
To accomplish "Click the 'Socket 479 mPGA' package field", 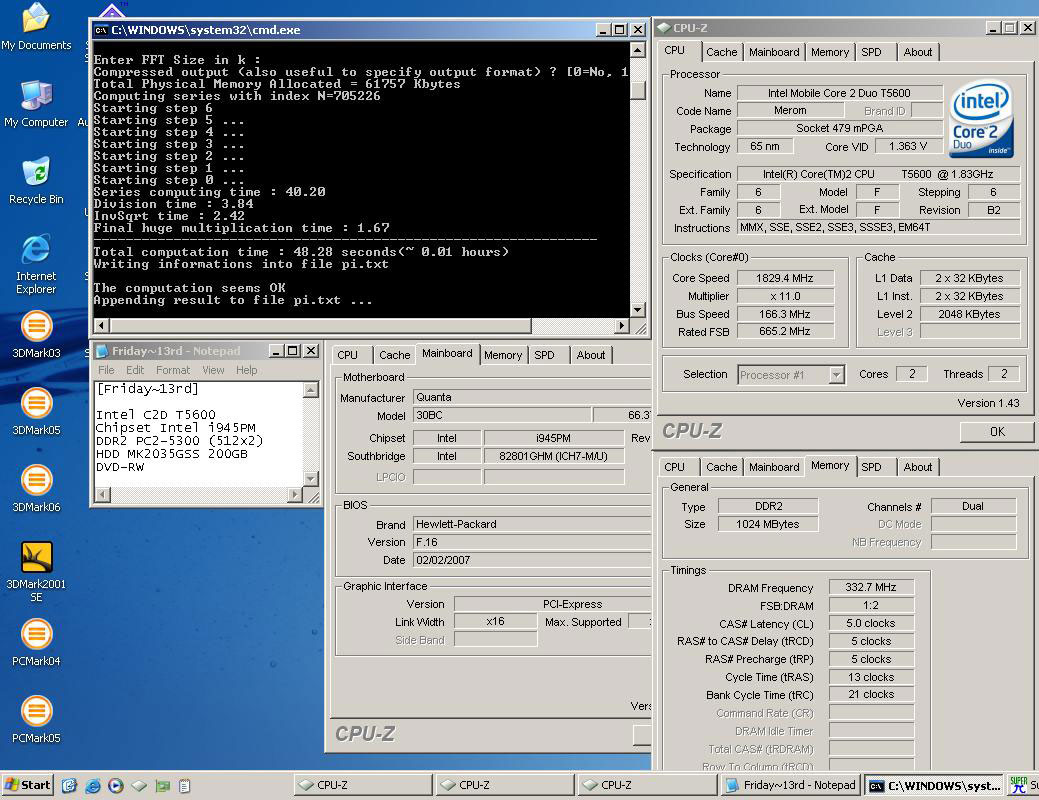I will (840, 128).
